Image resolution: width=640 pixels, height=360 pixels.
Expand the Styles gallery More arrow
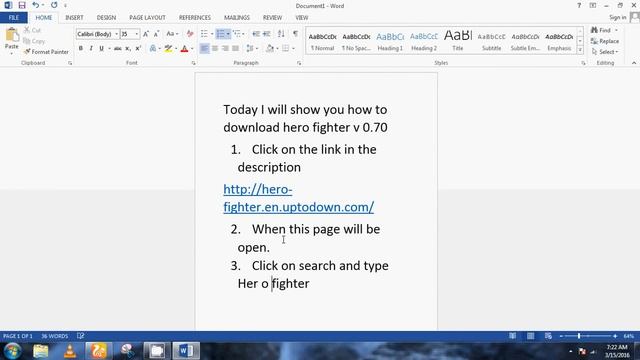[580, 50]
